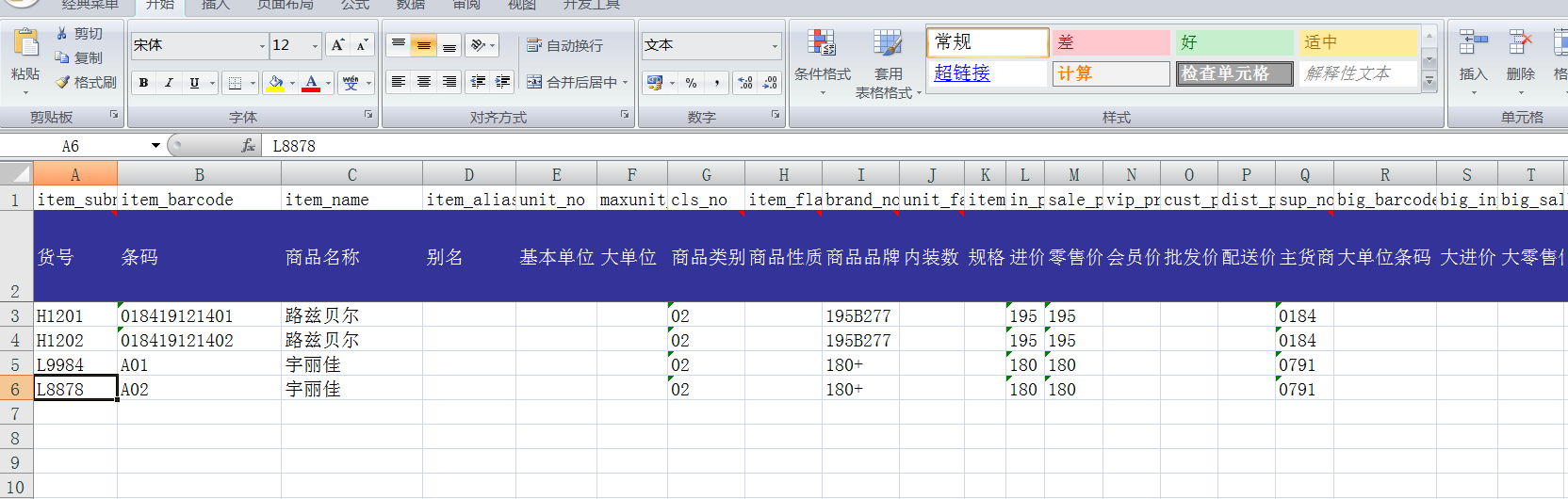Decrease indent in alignment group
This screenshot has width=1568, height=499.
(x=478, y=82)
